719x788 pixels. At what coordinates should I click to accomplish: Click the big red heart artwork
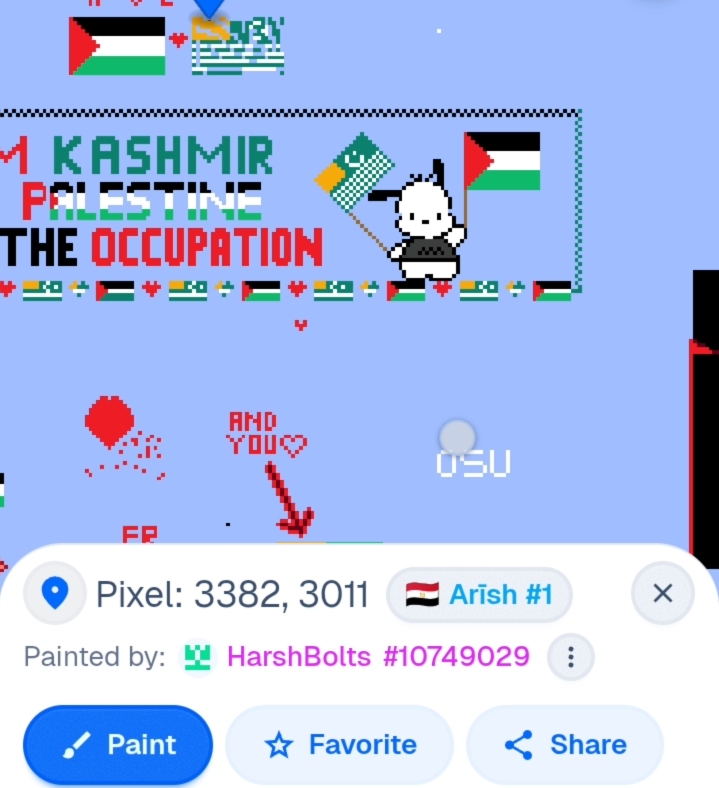click(110, 421)
